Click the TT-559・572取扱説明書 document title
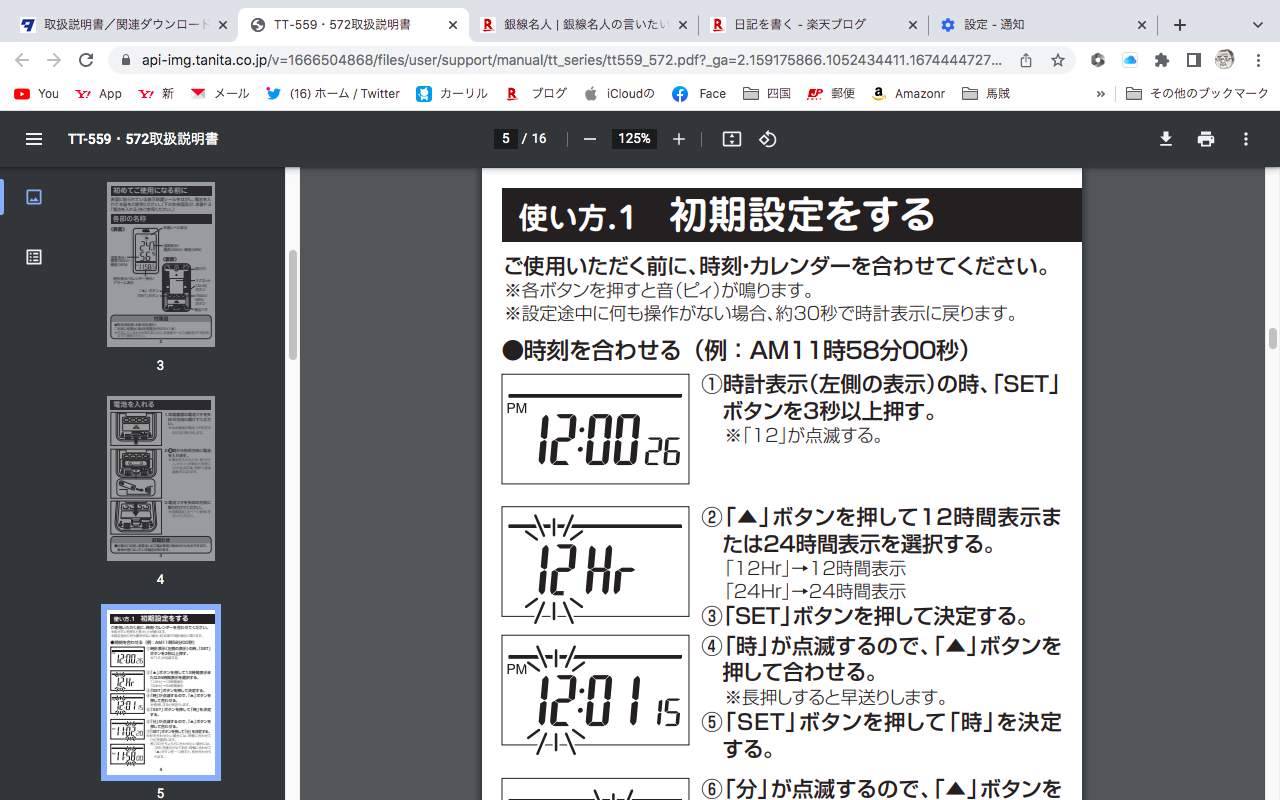 [x=143, y=139]
